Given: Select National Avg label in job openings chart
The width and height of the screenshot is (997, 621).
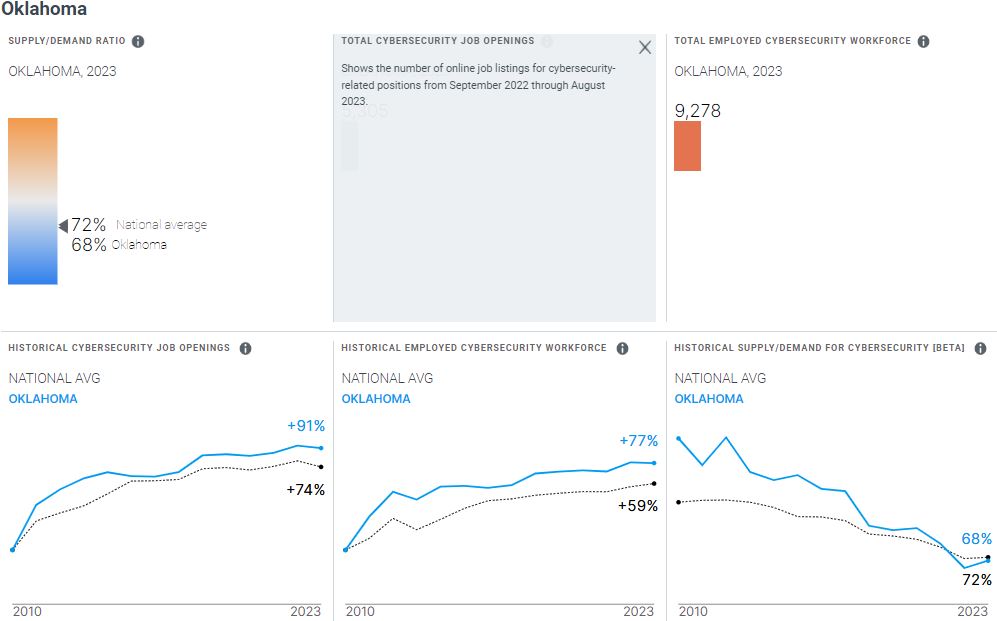Looking at the screenshot, I should click(55, 378).
